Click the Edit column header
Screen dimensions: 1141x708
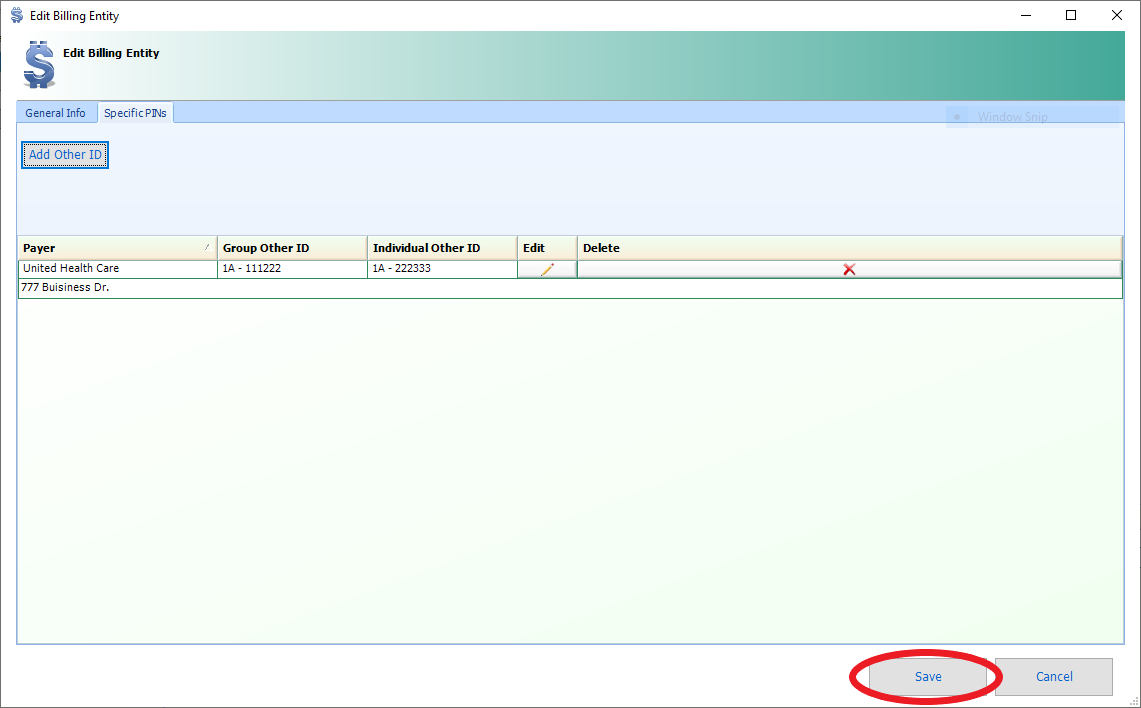pyautogui.click(x=546, y=248)
